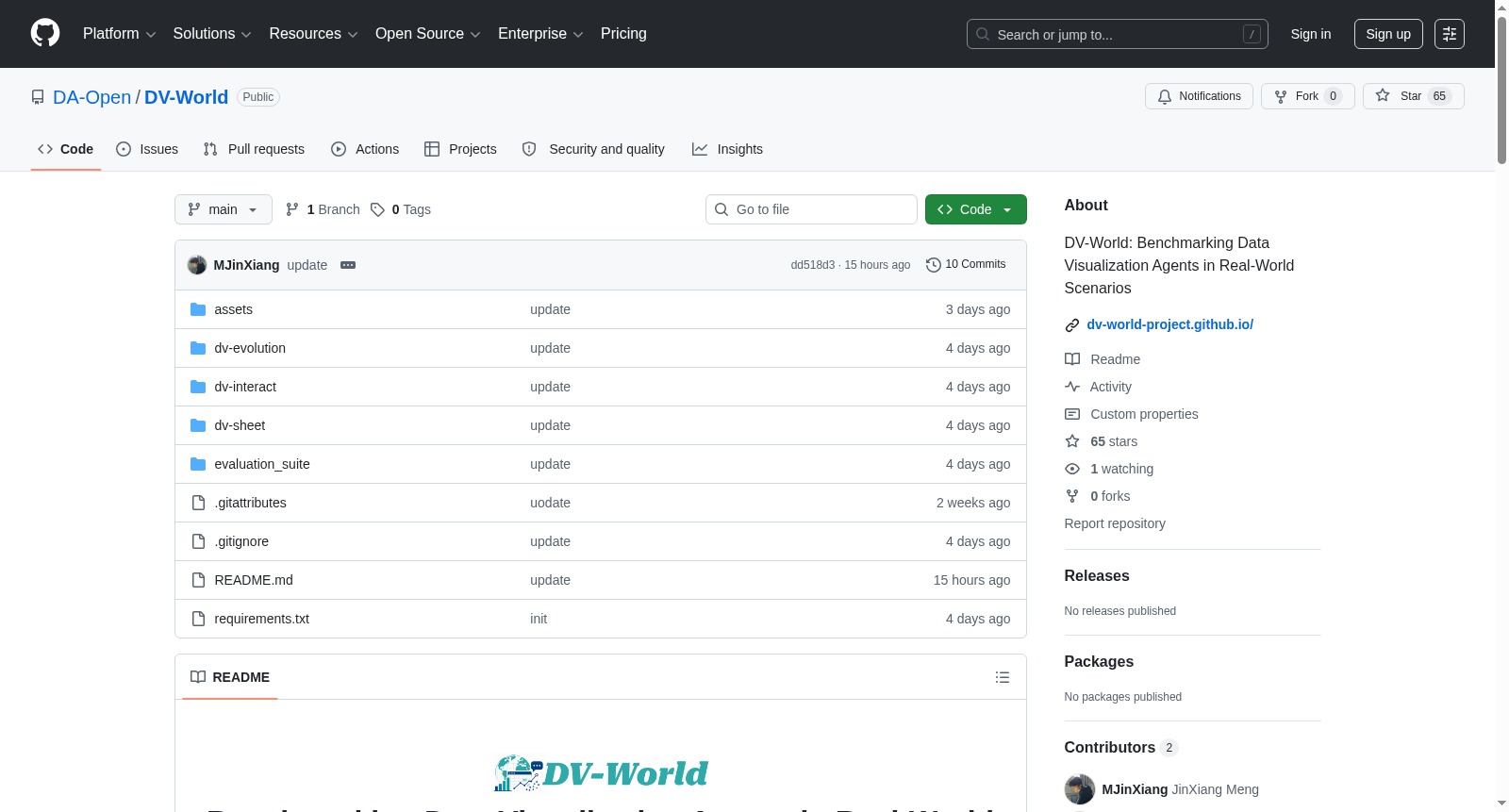
Task: Click the requirements.txt file icon
Action: click(198, 619)
